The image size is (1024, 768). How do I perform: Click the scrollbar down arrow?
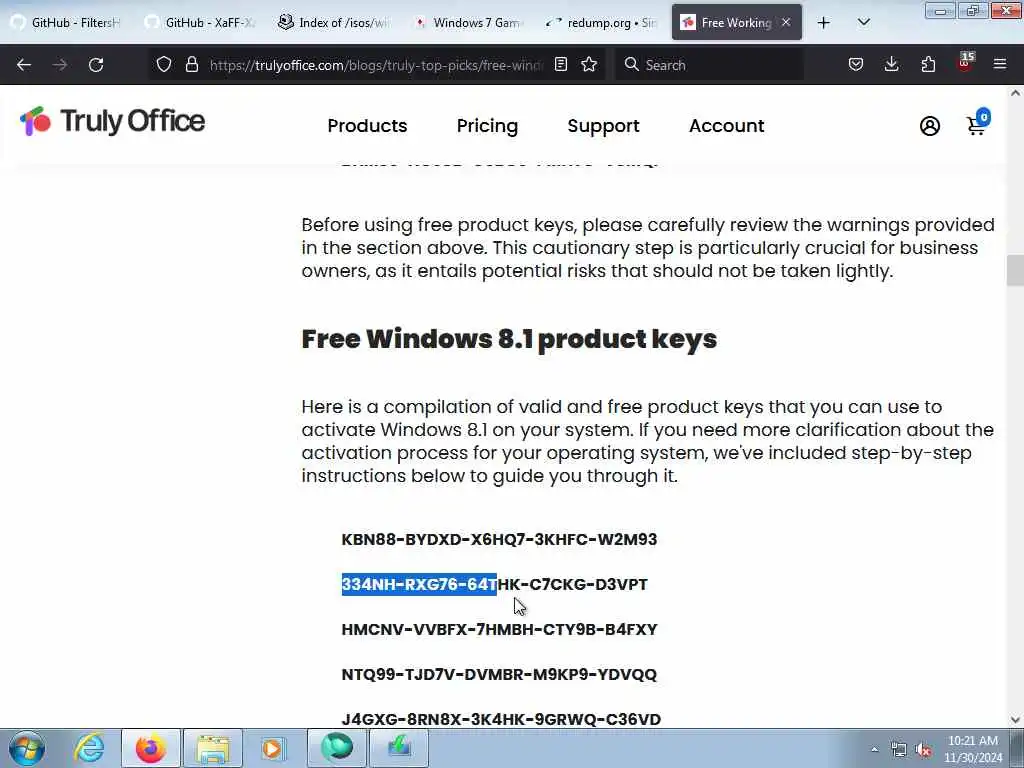[x=1015, y=720]
